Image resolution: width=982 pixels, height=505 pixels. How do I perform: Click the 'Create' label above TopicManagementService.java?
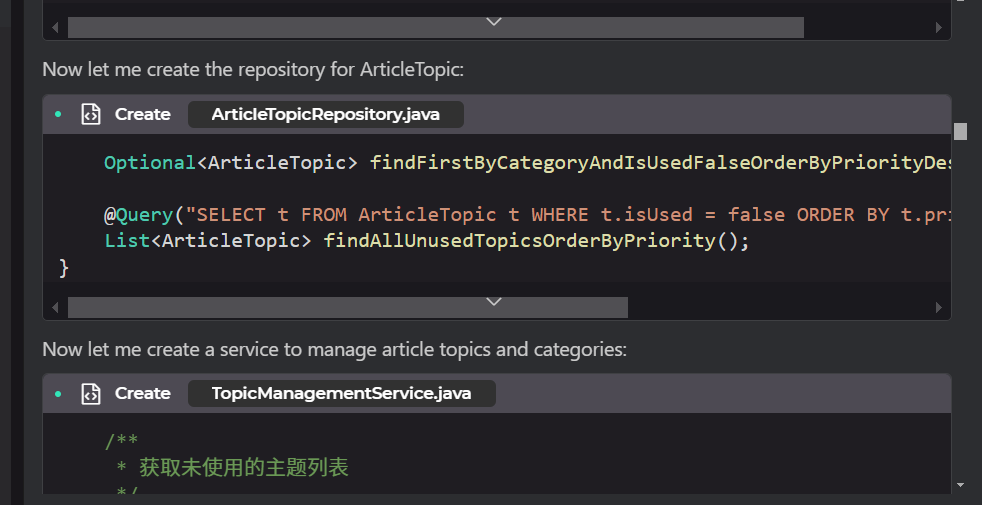point(143,393)
